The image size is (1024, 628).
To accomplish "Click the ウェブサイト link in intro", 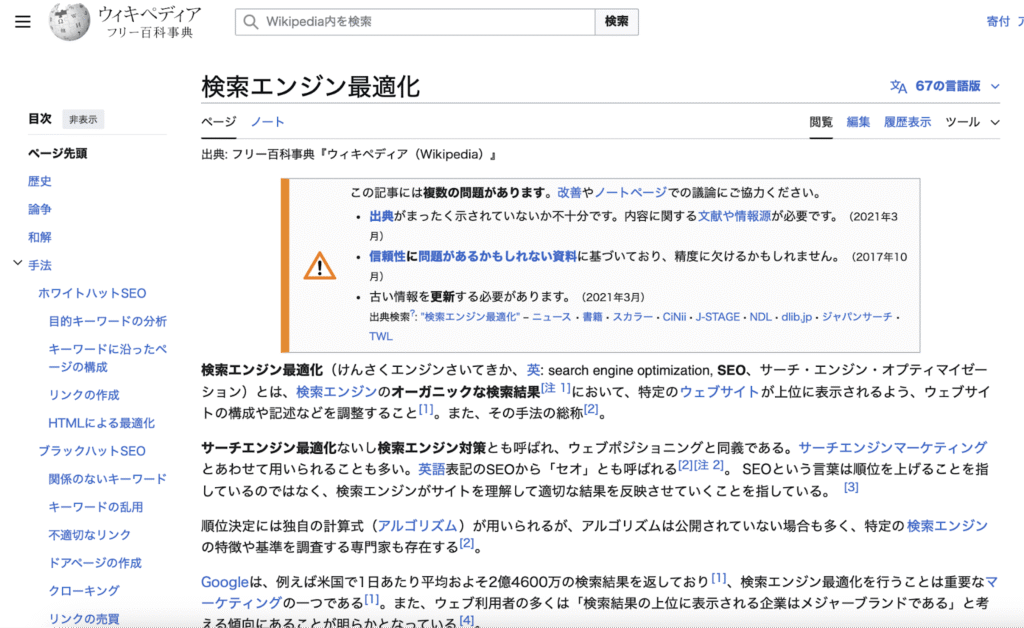I will click(x=719, y=392).
